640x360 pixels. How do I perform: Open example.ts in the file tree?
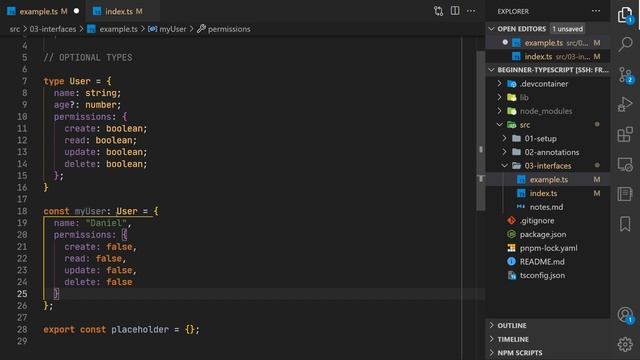[x=548, y=180]
